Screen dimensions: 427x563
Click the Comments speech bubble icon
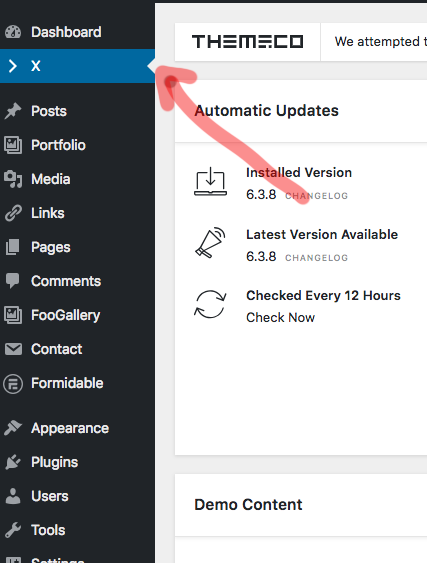pos(13,281)
